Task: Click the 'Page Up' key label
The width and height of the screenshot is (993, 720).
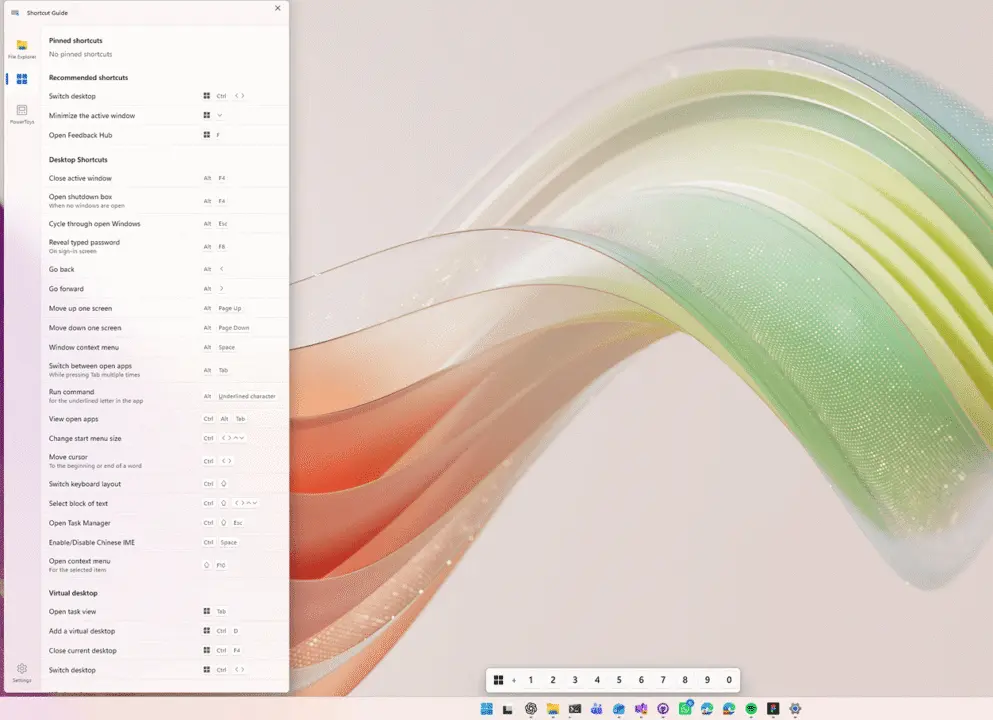Action: [x=229, y=308]
